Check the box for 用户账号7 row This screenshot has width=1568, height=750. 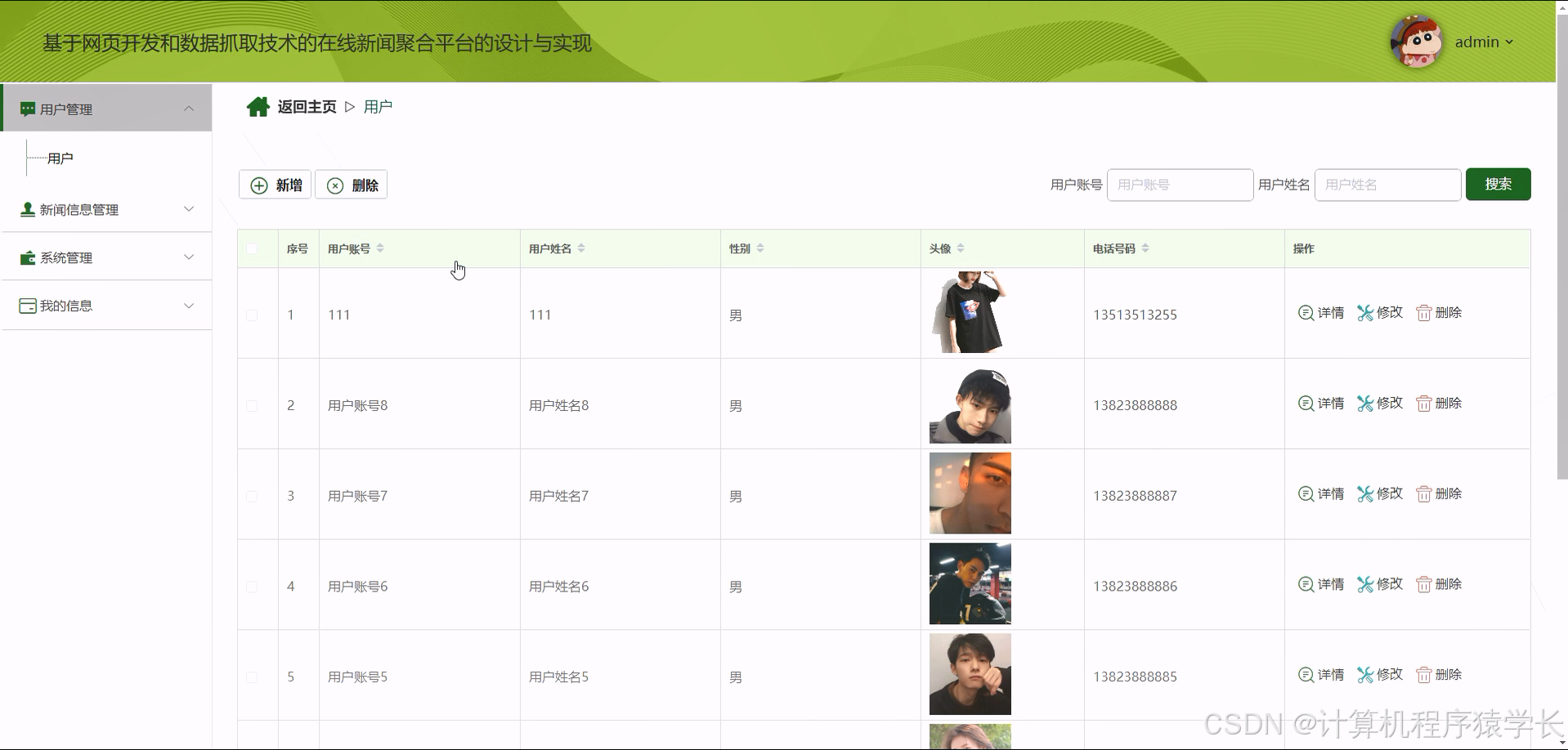252,497
